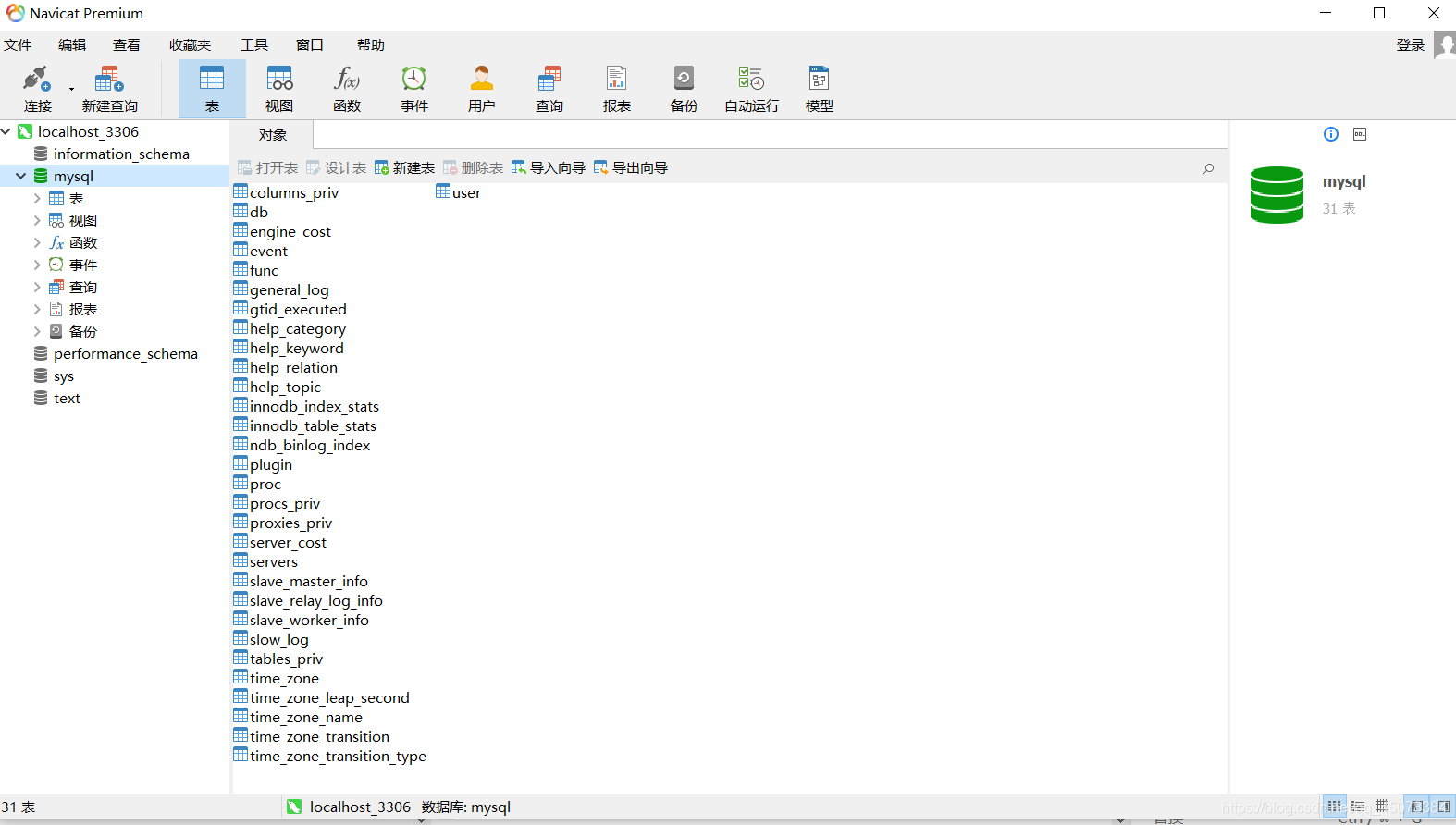Select the proxies_priv table
The width and height of the screenshot is (1456, 825).
(x=283, y=523)
